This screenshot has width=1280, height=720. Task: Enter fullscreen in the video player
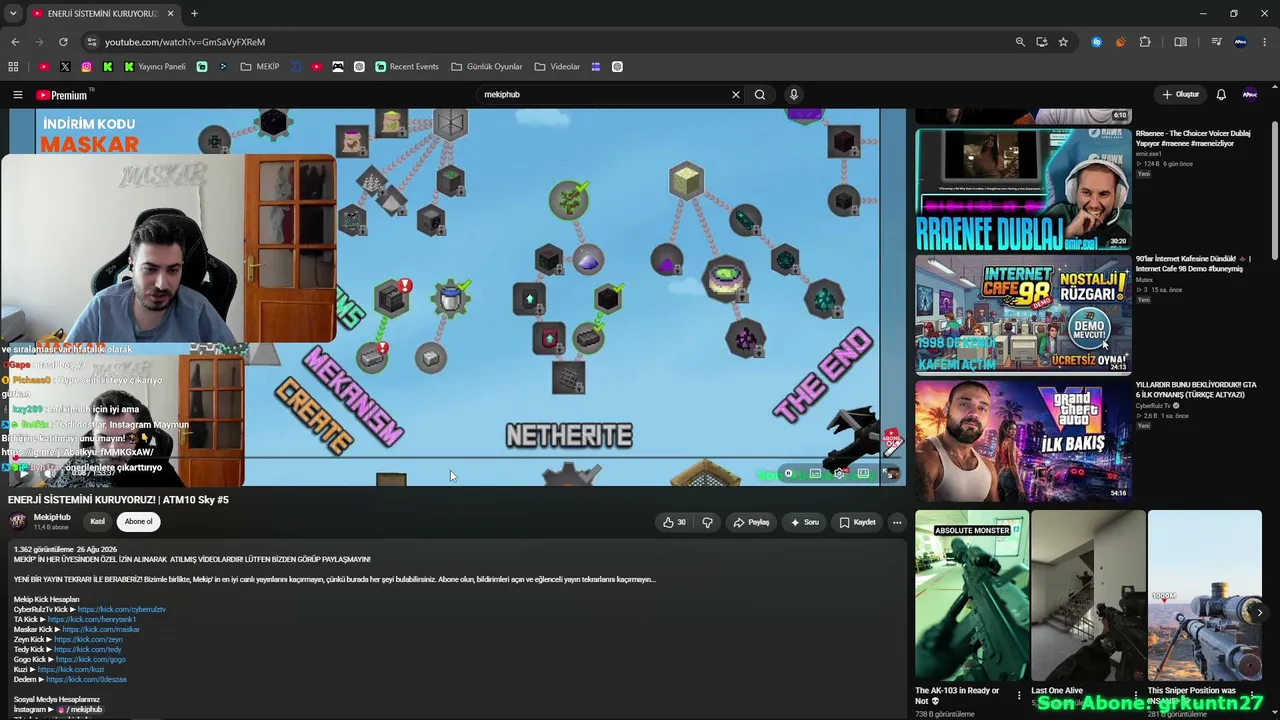pyautogui.click(x=889, y=474)
